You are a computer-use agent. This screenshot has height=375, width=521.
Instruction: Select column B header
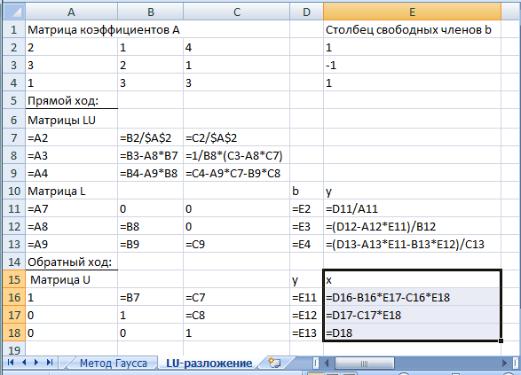click(x=150, y=12)
